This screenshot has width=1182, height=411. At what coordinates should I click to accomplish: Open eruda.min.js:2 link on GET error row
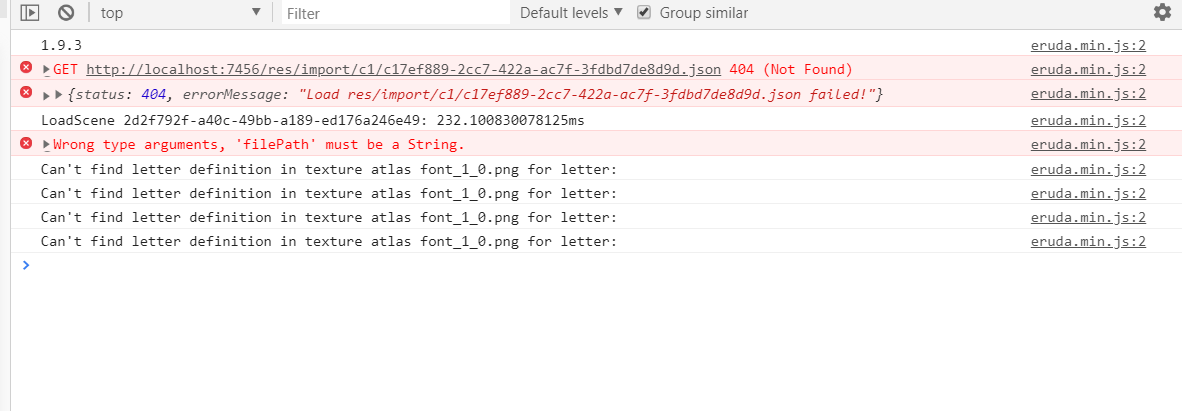click(1088, 69)
